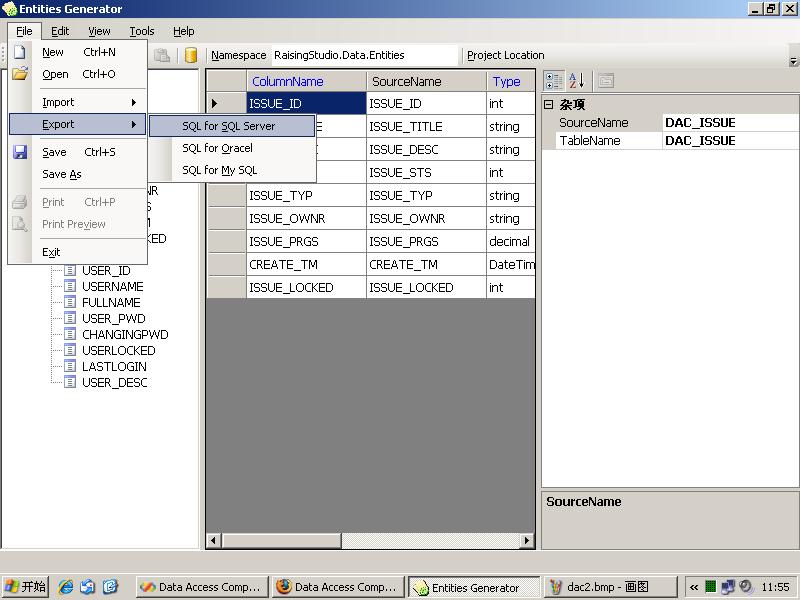This screenshot has width=800, height=600.
Task: Choose SQL for Oracel export option
Action: pos(217,148)
